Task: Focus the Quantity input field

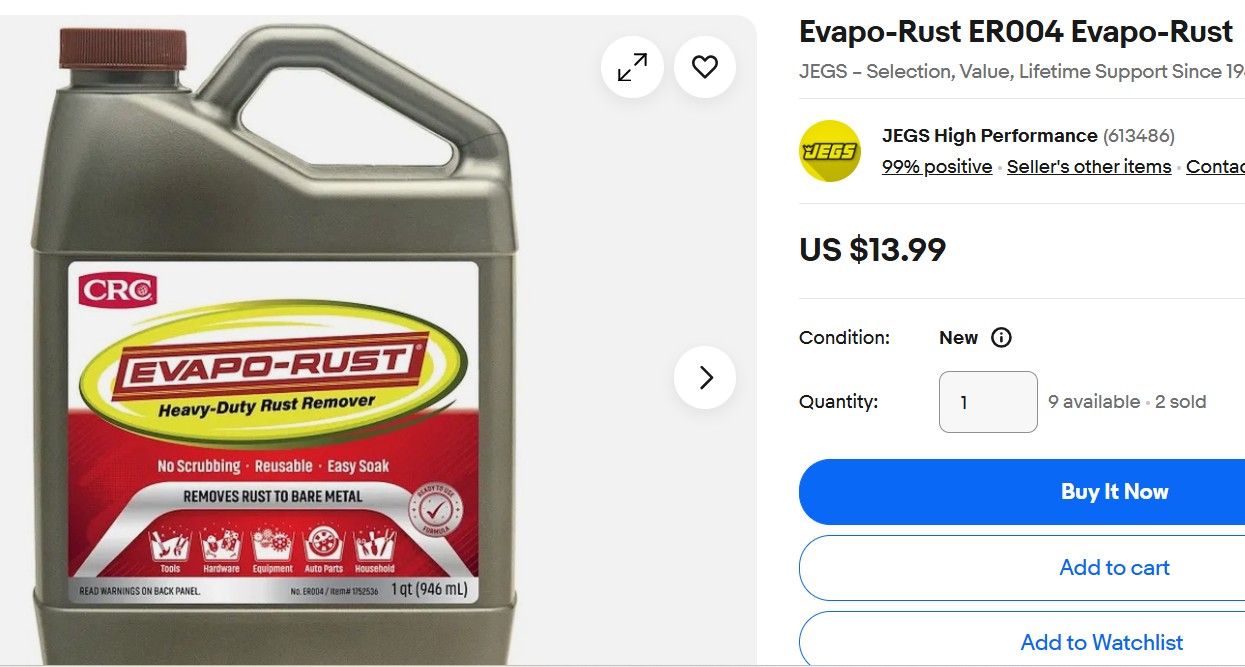Action: tap(988, 402)
